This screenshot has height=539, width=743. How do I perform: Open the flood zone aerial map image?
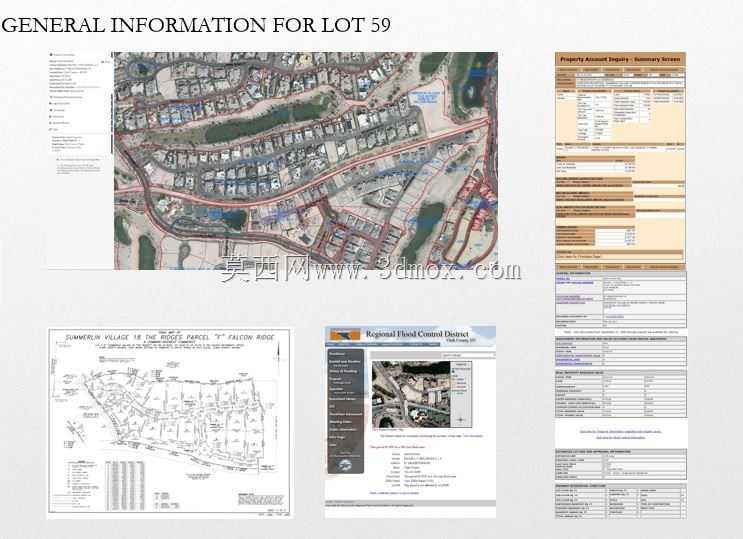[411, 394]
